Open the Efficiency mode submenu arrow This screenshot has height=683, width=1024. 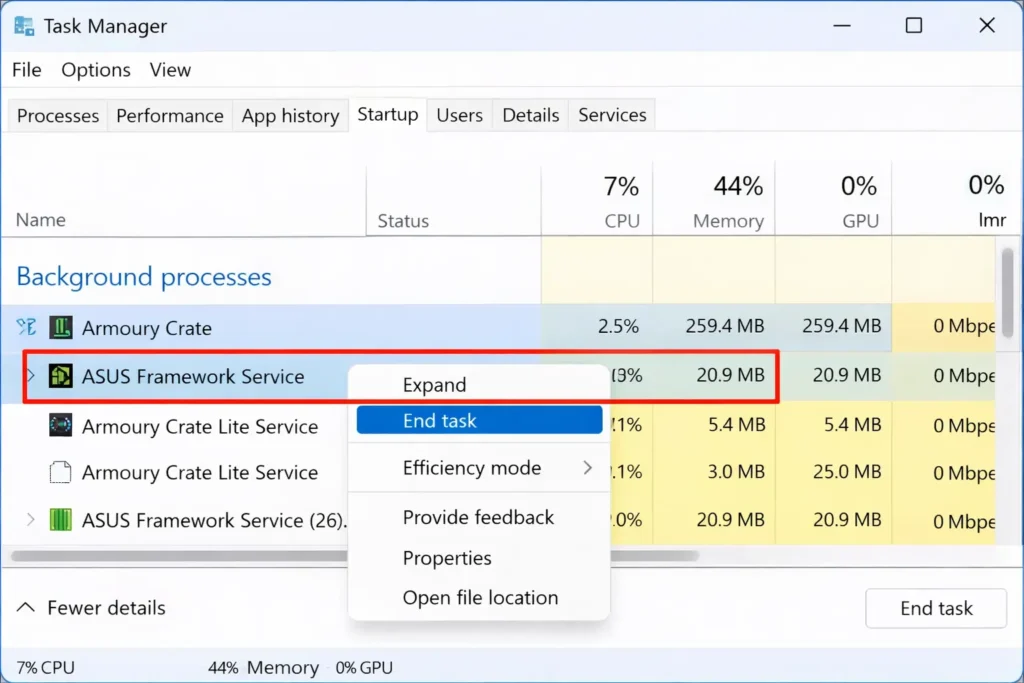pyautogui.click(x=588, y=468)
